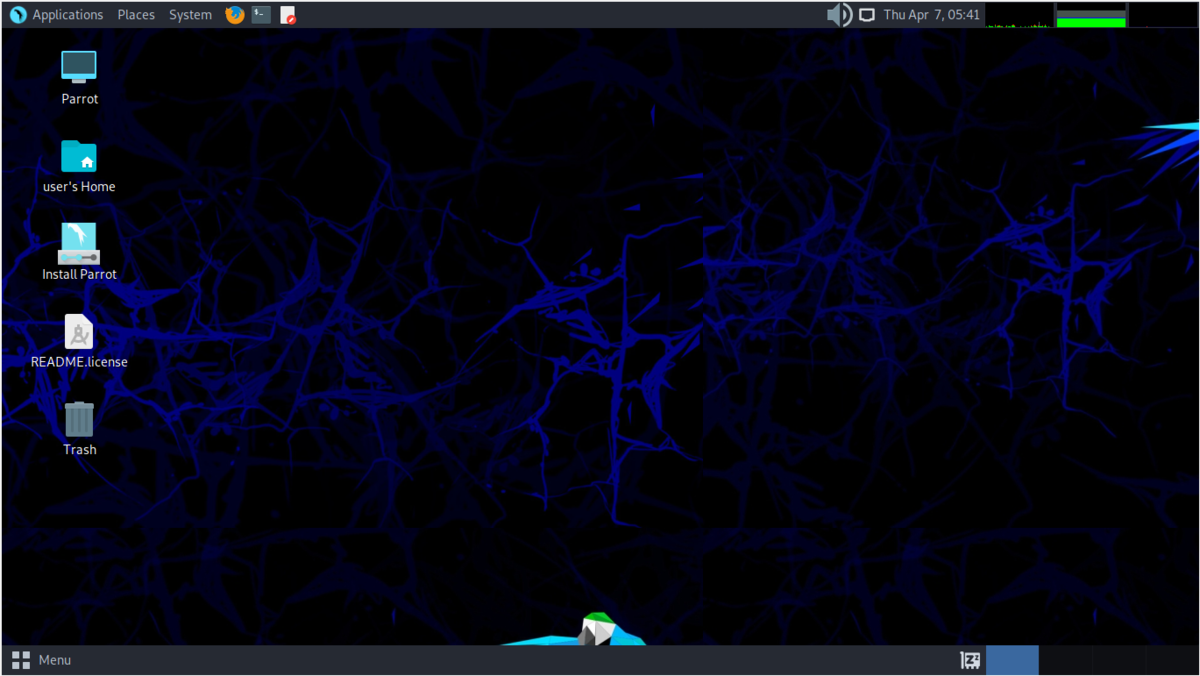Open the Thu Apr 7, 05:41 clock
The height and width of the screenshot is (676, 1200).
932,15
